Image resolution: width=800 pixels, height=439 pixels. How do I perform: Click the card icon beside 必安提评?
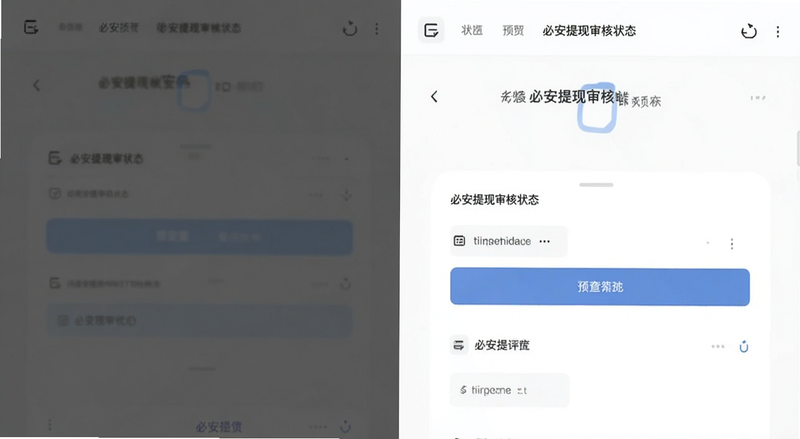(x=459, y=345)
